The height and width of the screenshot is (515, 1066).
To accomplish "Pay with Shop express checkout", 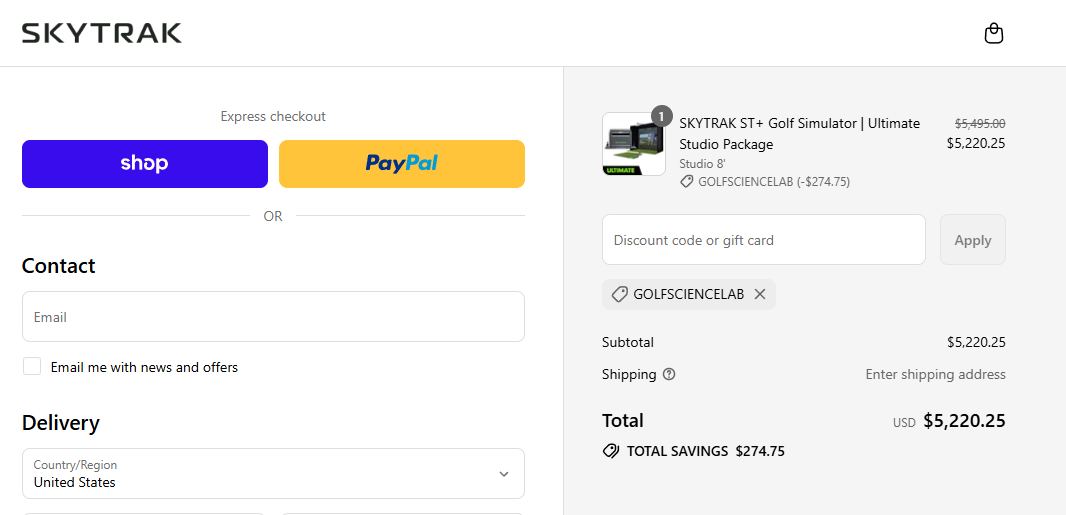I will pos(145,164).
